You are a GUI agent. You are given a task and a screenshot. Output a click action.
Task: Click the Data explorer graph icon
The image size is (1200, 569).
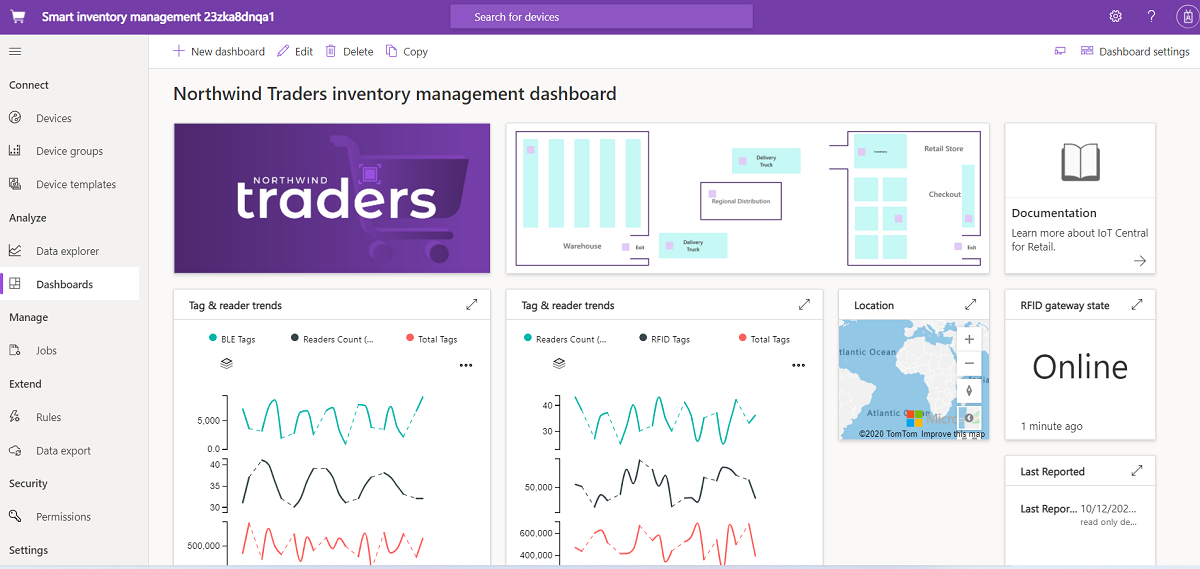pyautogui.click(x=15, y=251)
